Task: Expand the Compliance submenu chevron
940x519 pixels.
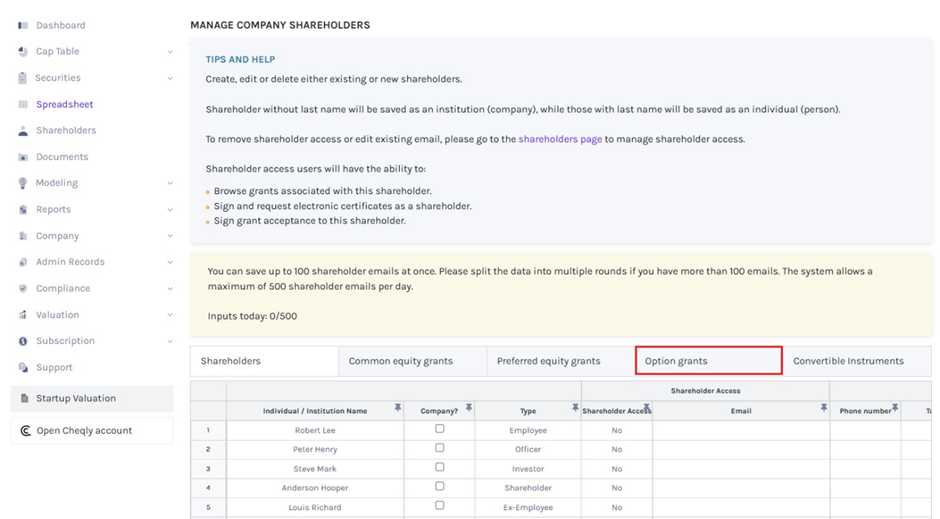Action: click(x=170, y=289)
